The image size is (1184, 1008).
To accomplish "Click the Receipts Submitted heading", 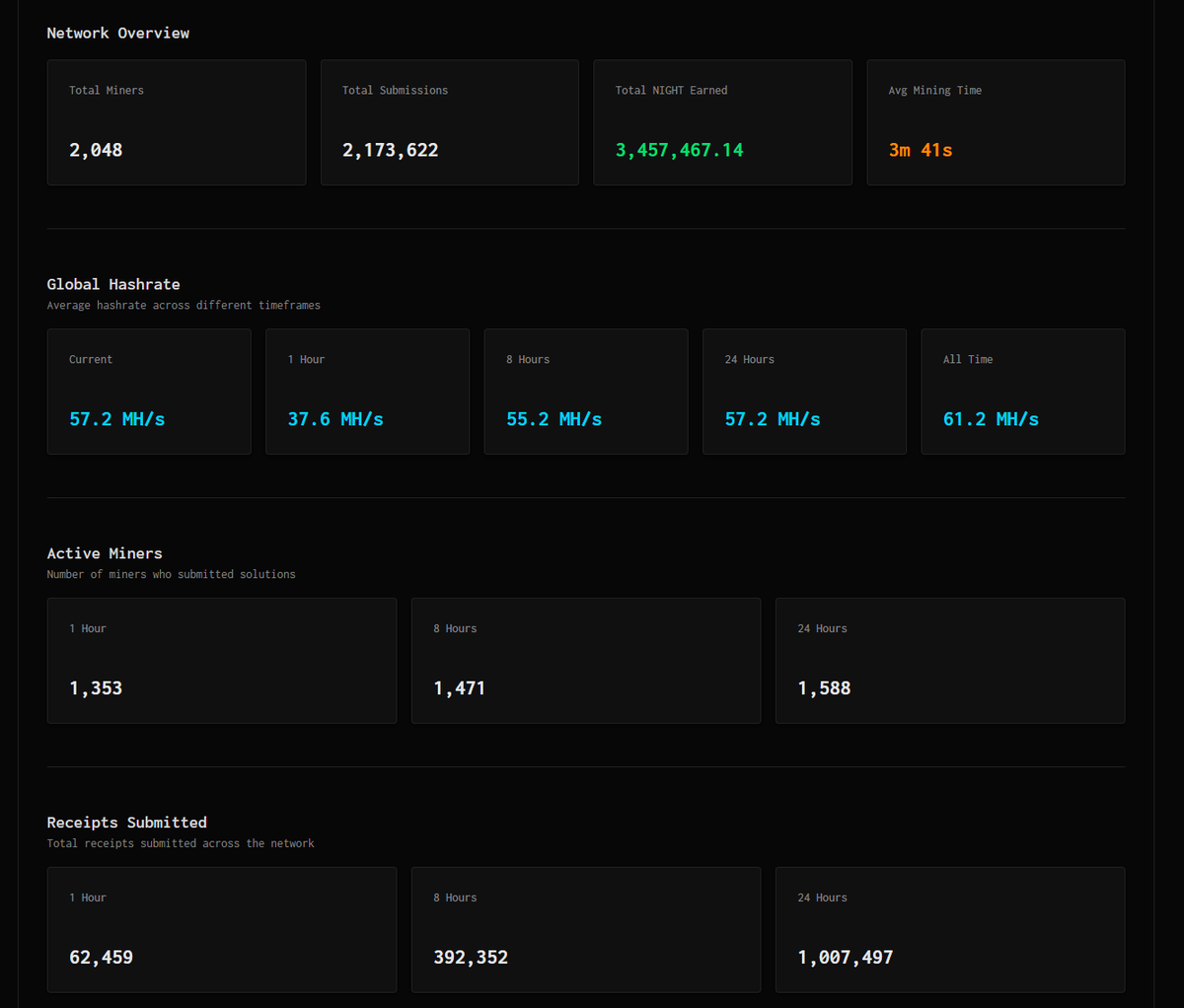I will 127,823.
